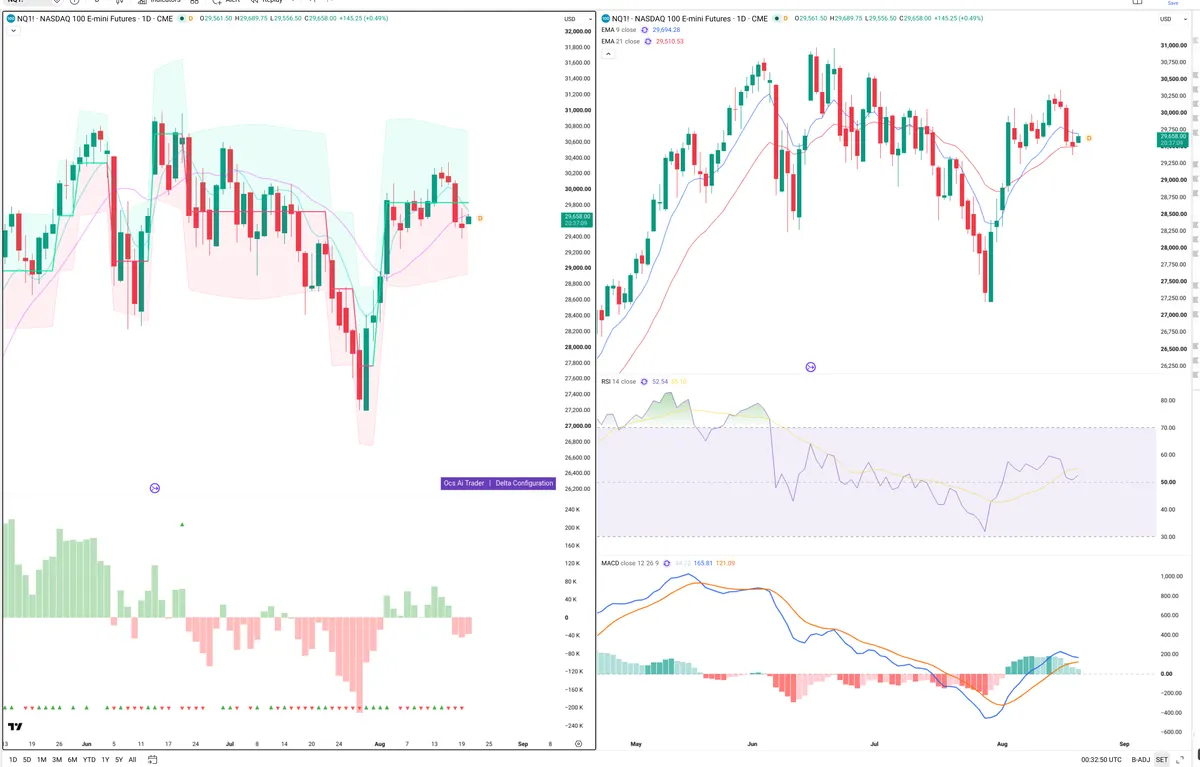Click purple event marker in right chart
1200x767 pixels.
811,367
